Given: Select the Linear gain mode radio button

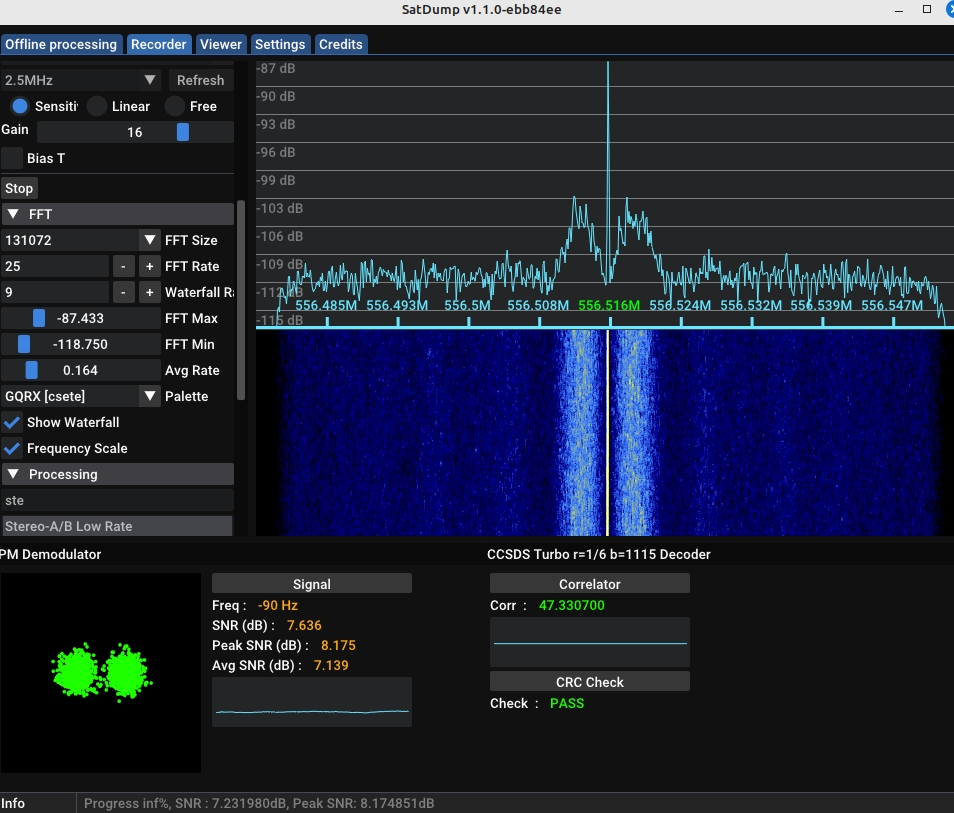Looking at the screenshot, I should [97, 106].
